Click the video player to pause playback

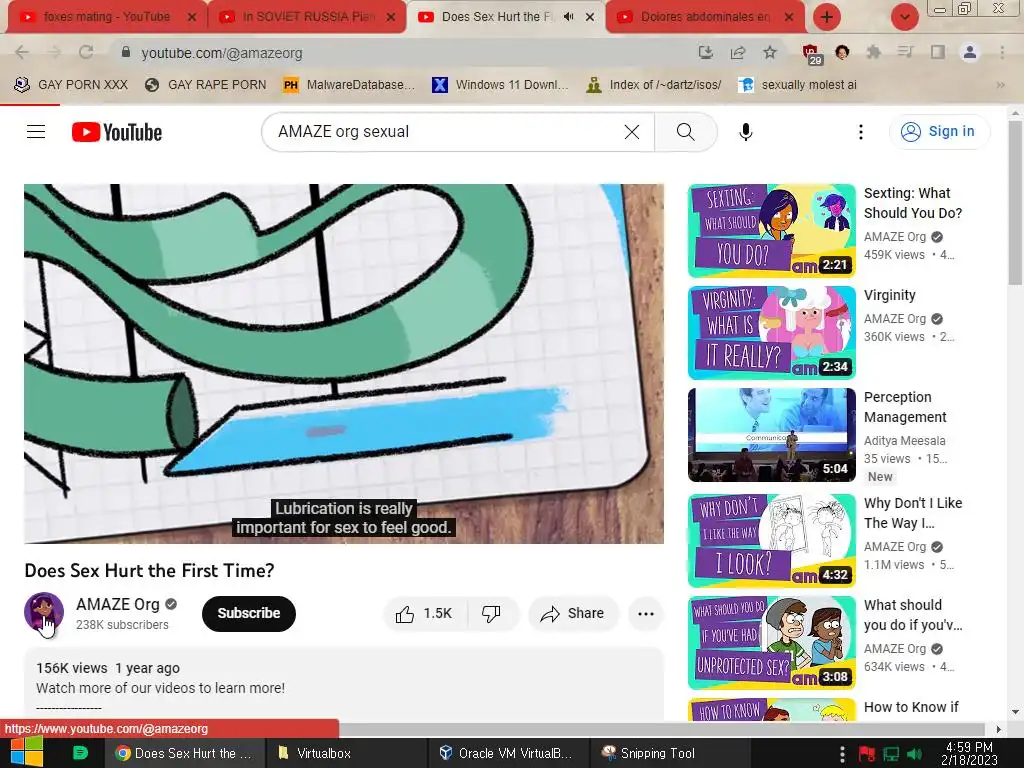point(344,364)
